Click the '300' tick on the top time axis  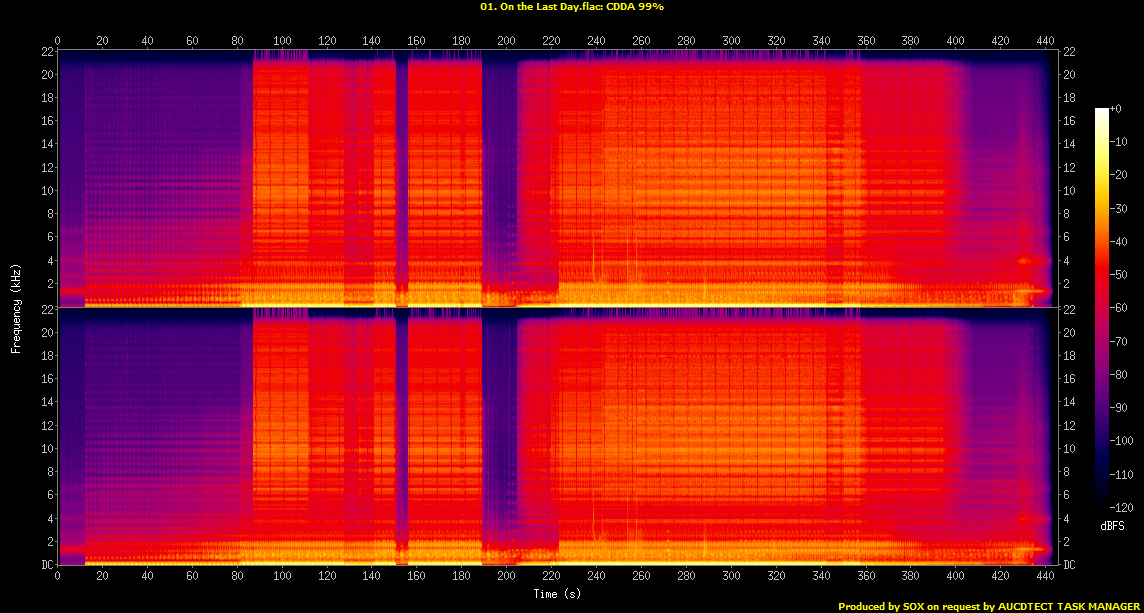[x=730, y=40]
